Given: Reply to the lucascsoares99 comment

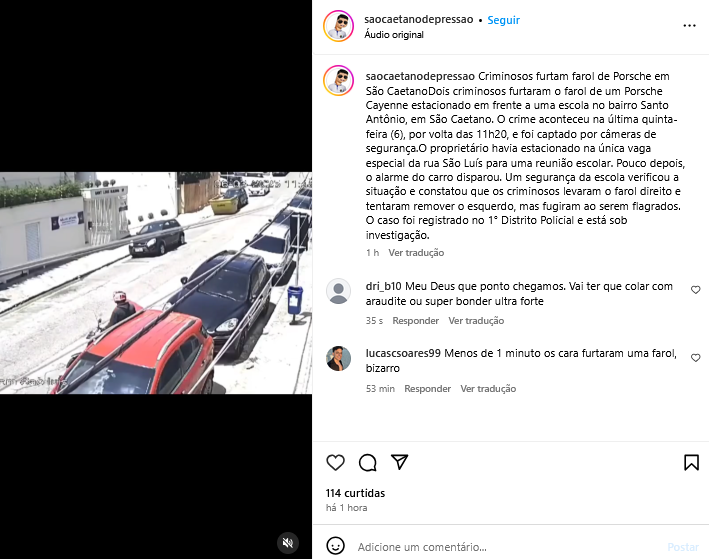Looking at the screenshot, I should (x=427, y=388).
